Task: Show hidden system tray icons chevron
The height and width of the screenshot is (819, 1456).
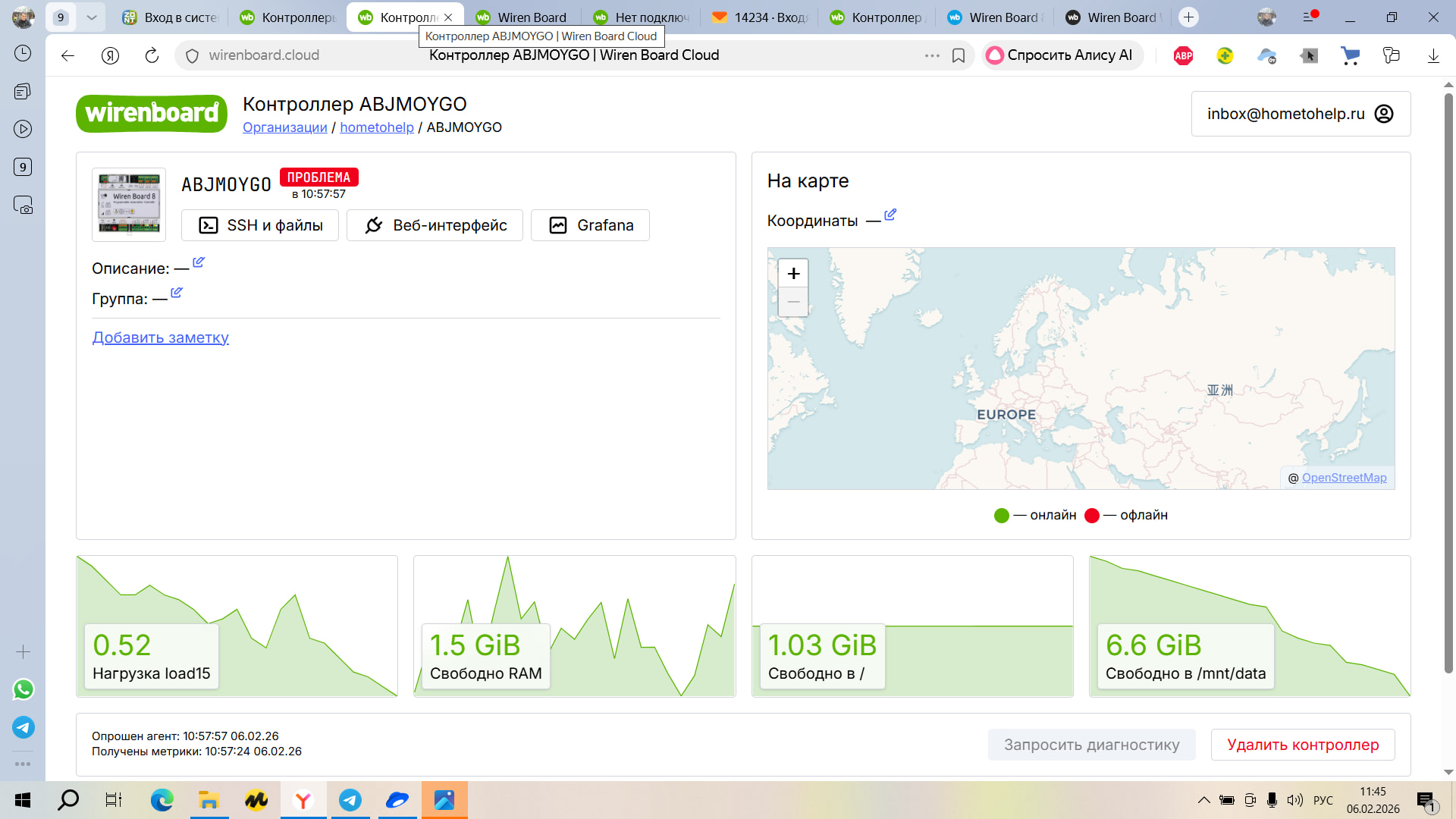Action: (x=1203, y=799)
